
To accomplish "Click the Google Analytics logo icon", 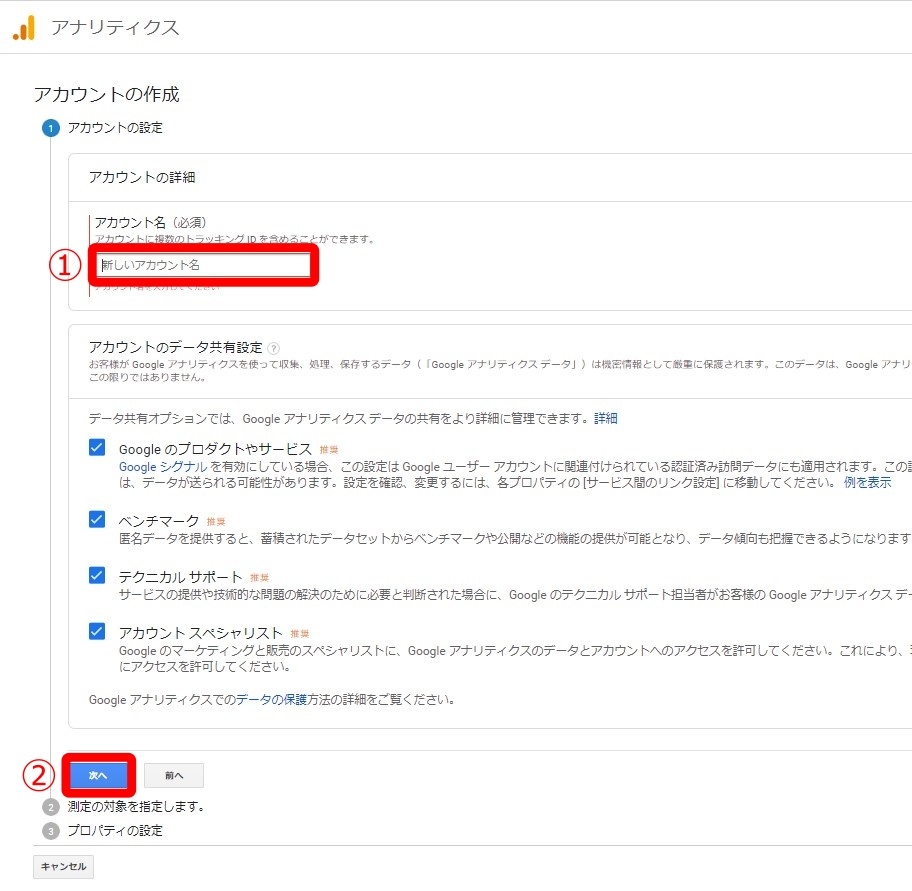I will tap(27, 29).
